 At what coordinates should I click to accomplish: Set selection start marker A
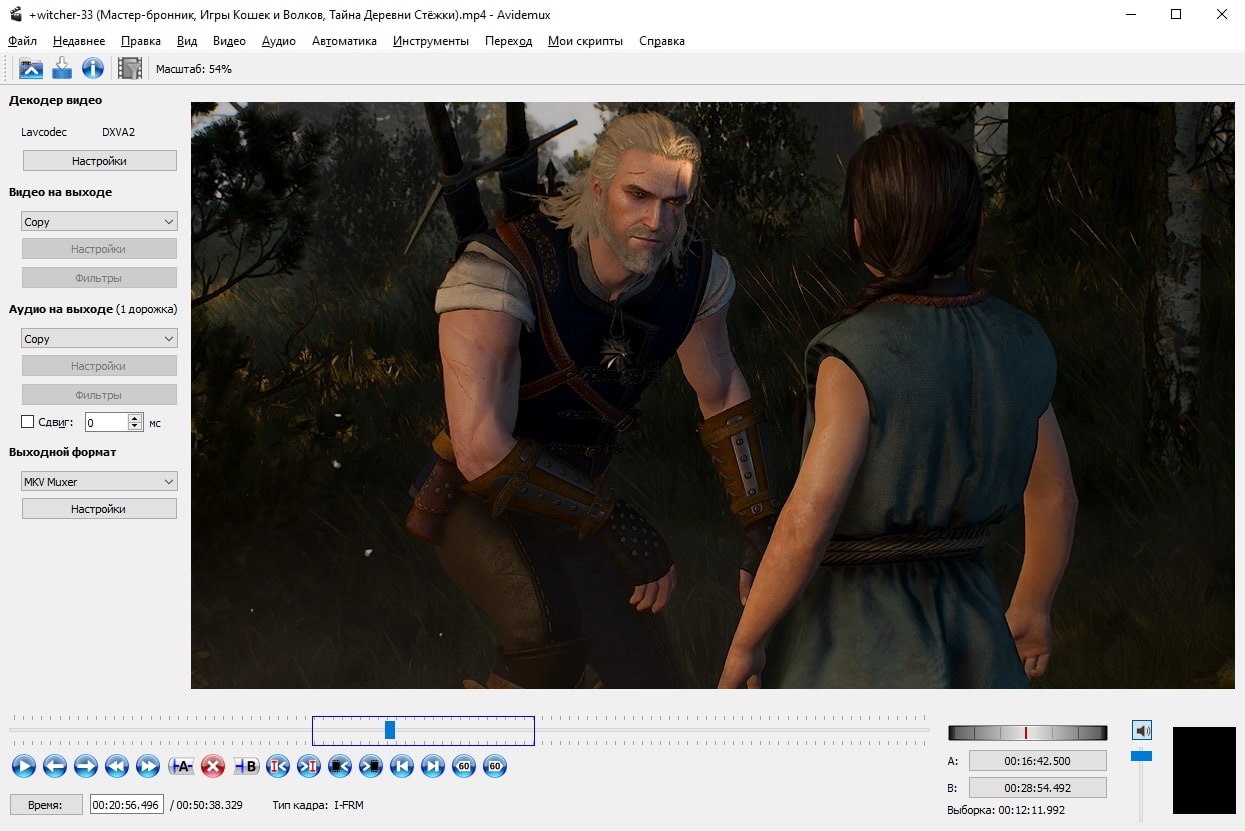[181, 767]
